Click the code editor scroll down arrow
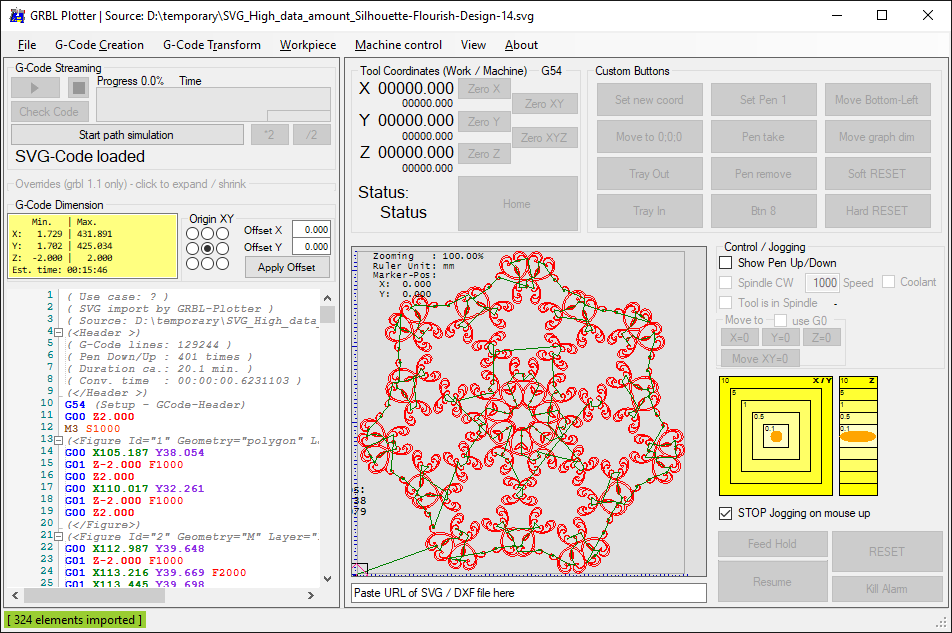This screenshot has height=633, width=952. [x=327, y=578]
